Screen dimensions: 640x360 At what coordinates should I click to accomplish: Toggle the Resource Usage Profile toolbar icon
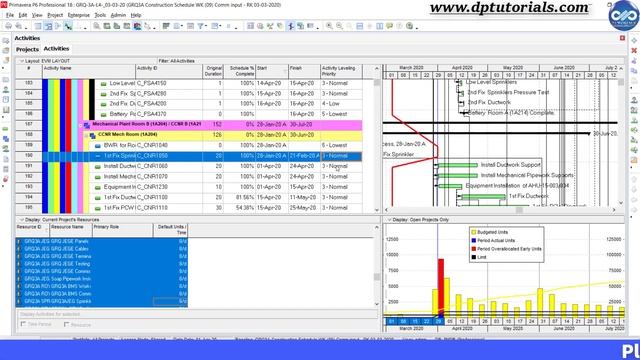(138, 26)
